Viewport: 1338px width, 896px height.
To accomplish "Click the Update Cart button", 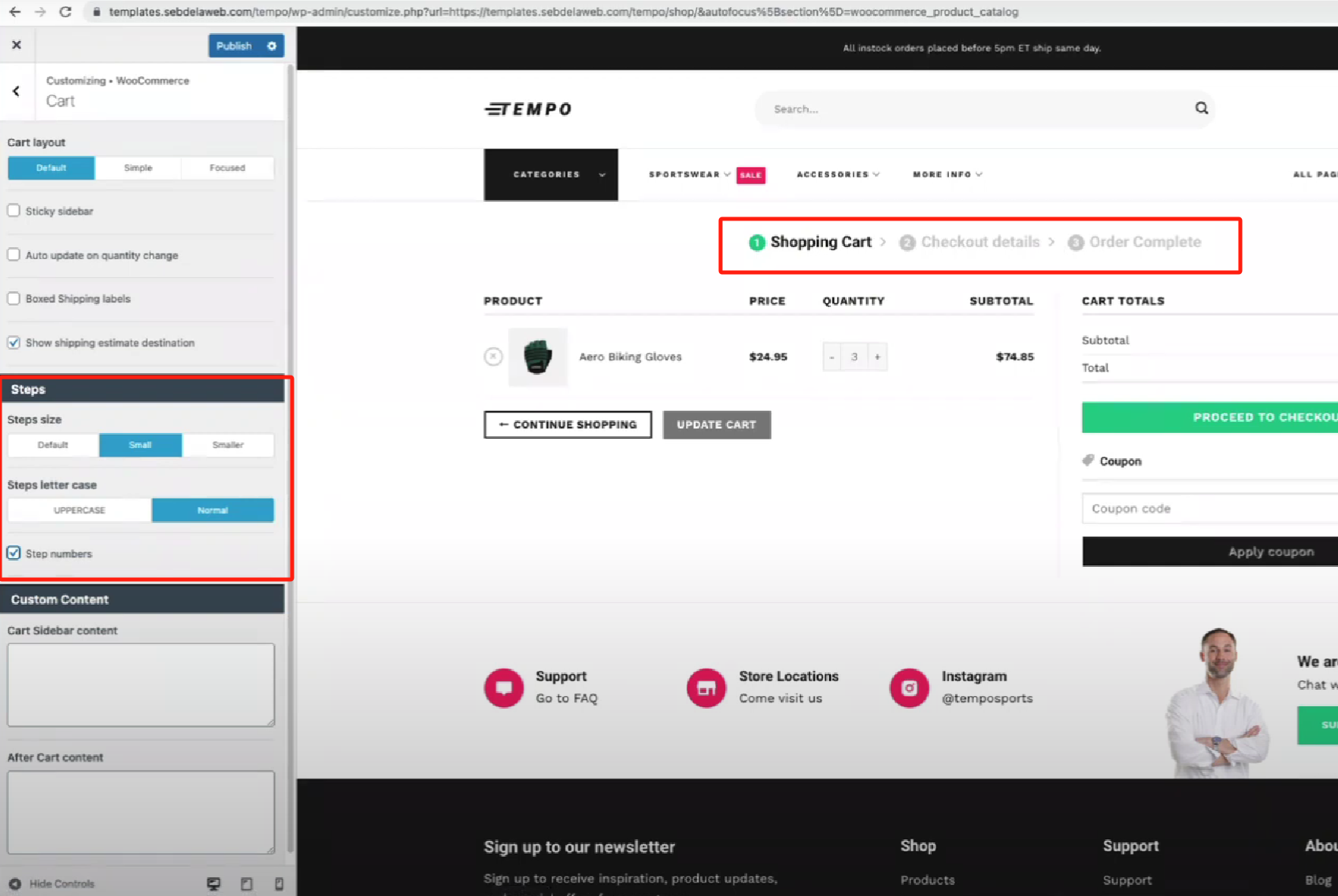I will [716, 424].
